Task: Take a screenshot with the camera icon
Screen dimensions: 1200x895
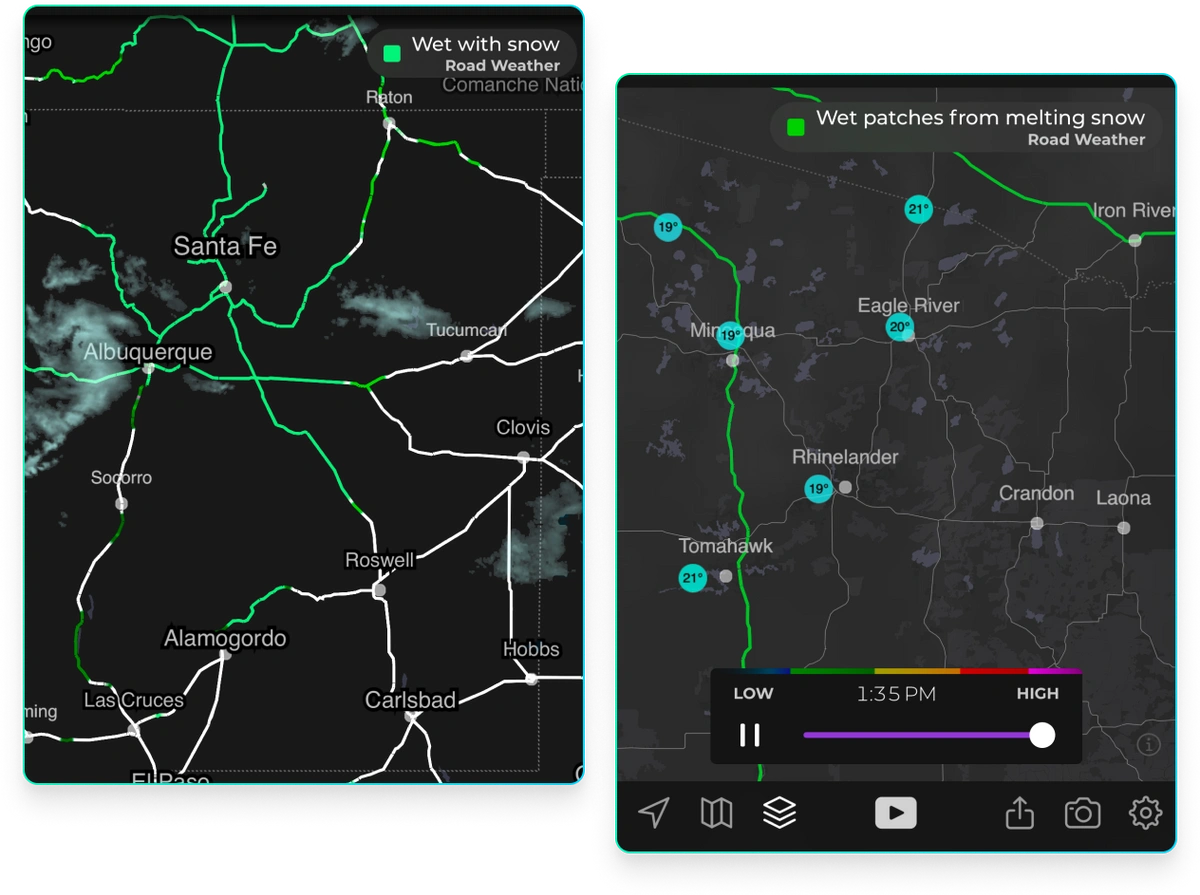Action: pyautogui.click(x=1082, y=813)
